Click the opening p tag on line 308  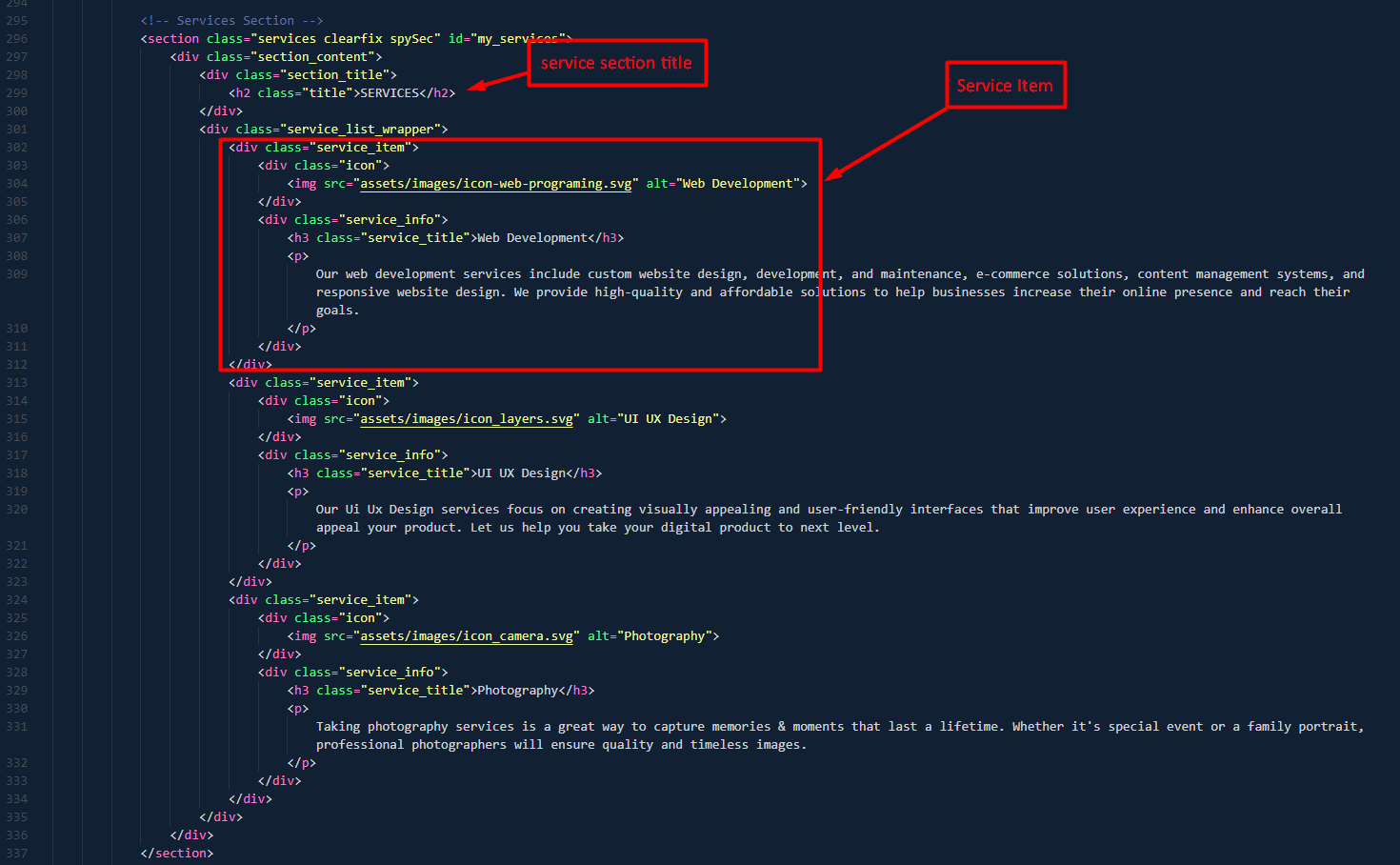click(x=298, y=255)
